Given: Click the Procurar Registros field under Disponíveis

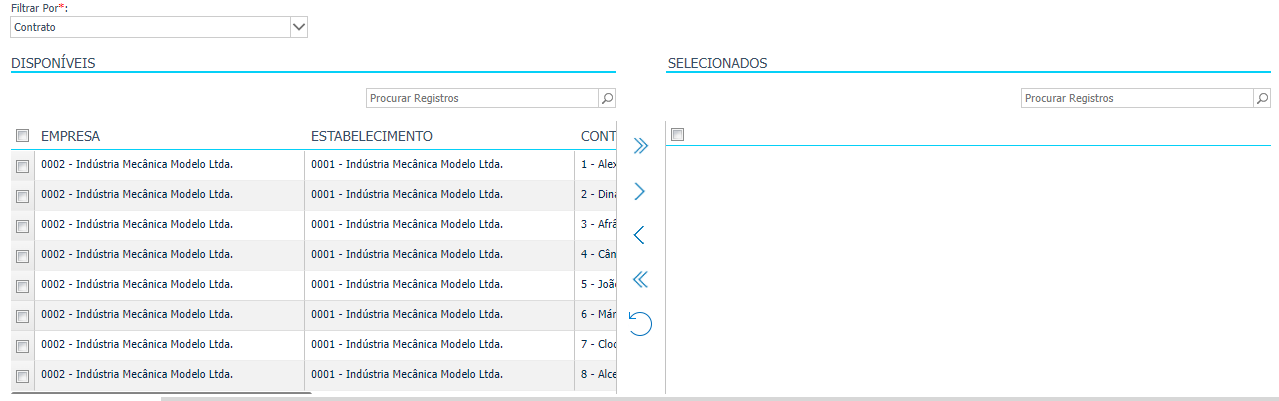Looking at the screenshot, I should coord(482,98).
